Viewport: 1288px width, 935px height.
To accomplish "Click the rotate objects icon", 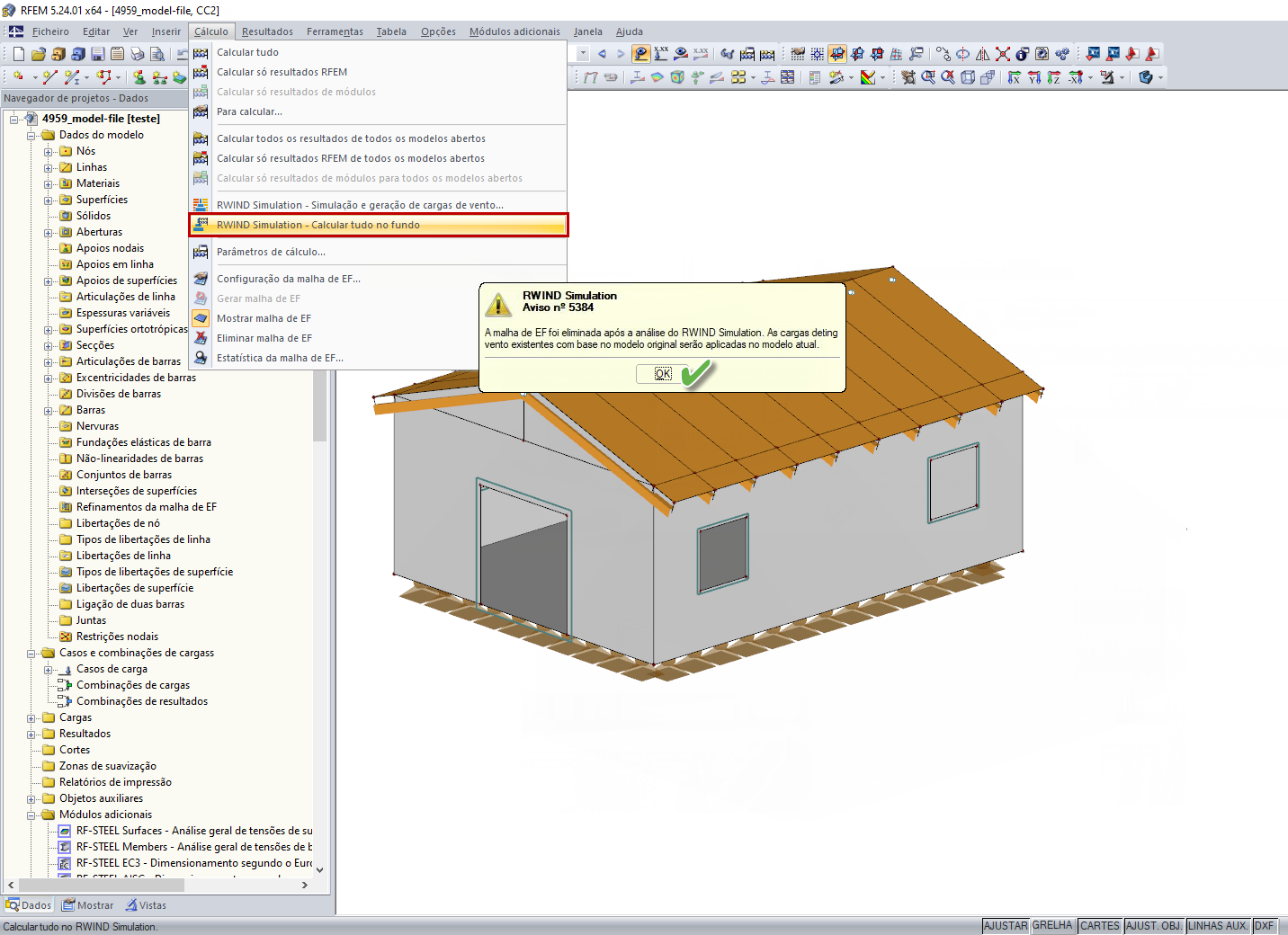I will 963,54.
